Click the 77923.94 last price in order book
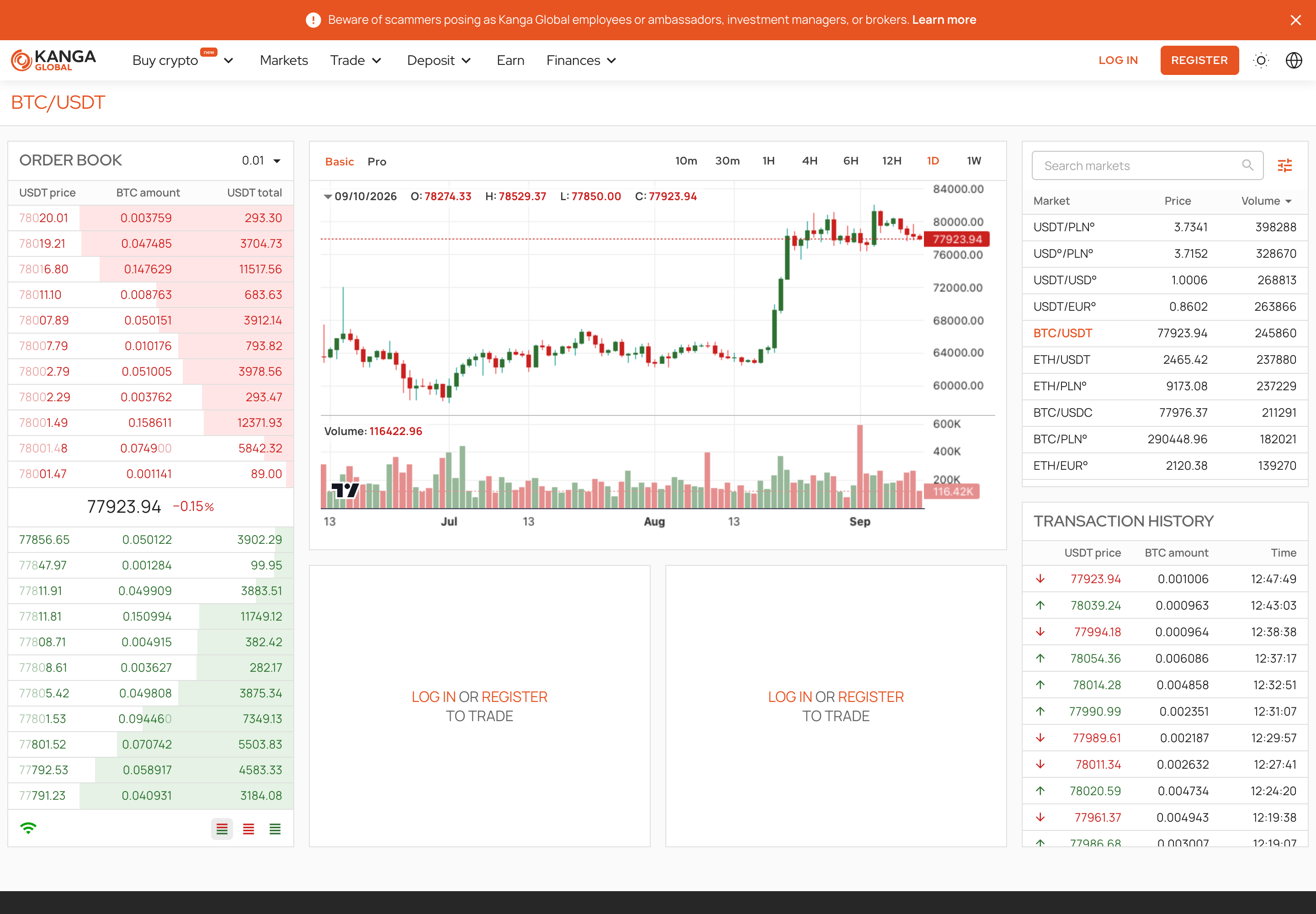The height and width of the screenshot is (914, 1316). click(124, 507)
